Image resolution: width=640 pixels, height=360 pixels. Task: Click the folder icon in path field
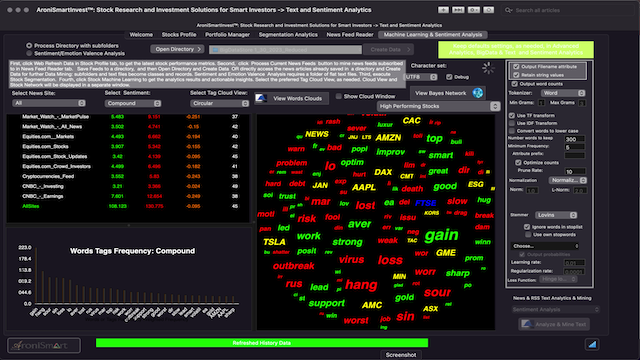click(x=215, y=50)
